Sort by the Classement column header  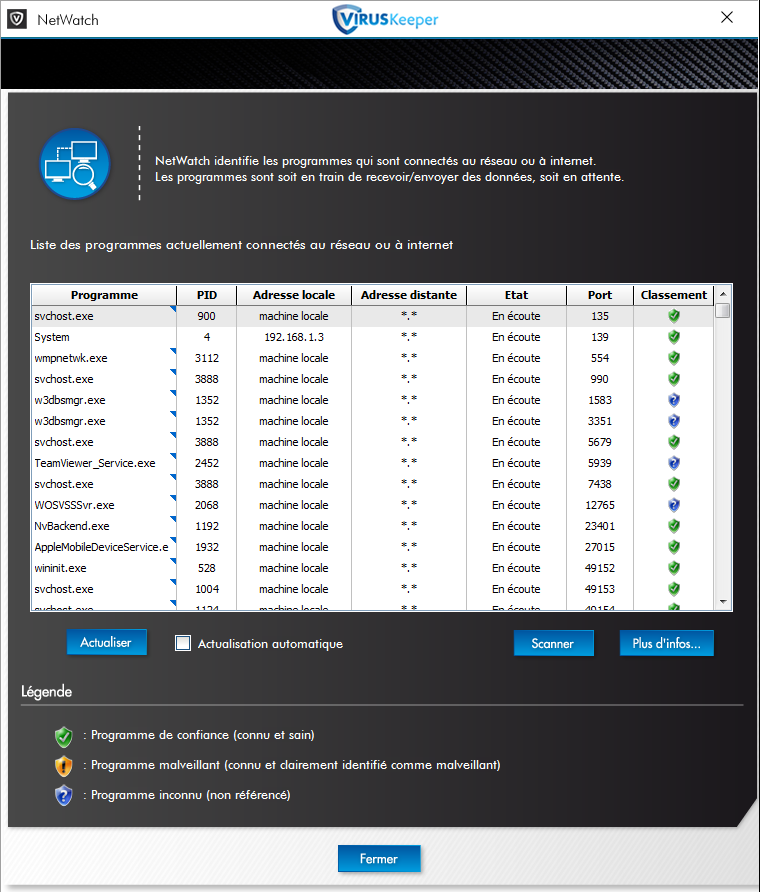click(673, 295)
